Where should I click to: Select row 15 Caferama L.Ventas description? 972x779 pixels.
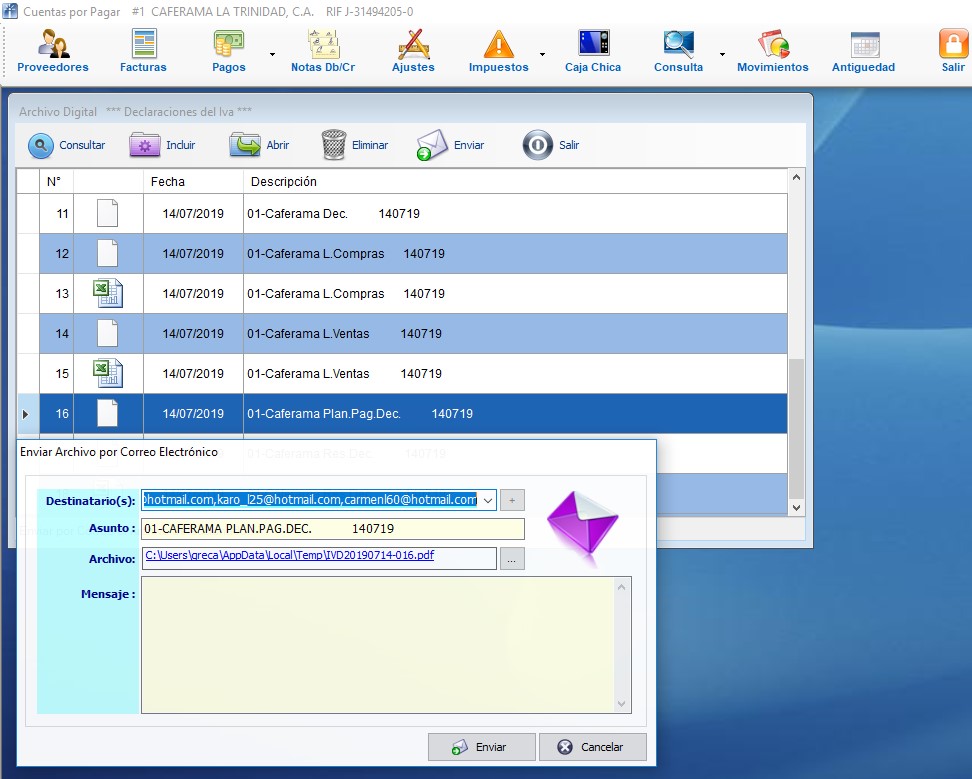click(344, 374)
